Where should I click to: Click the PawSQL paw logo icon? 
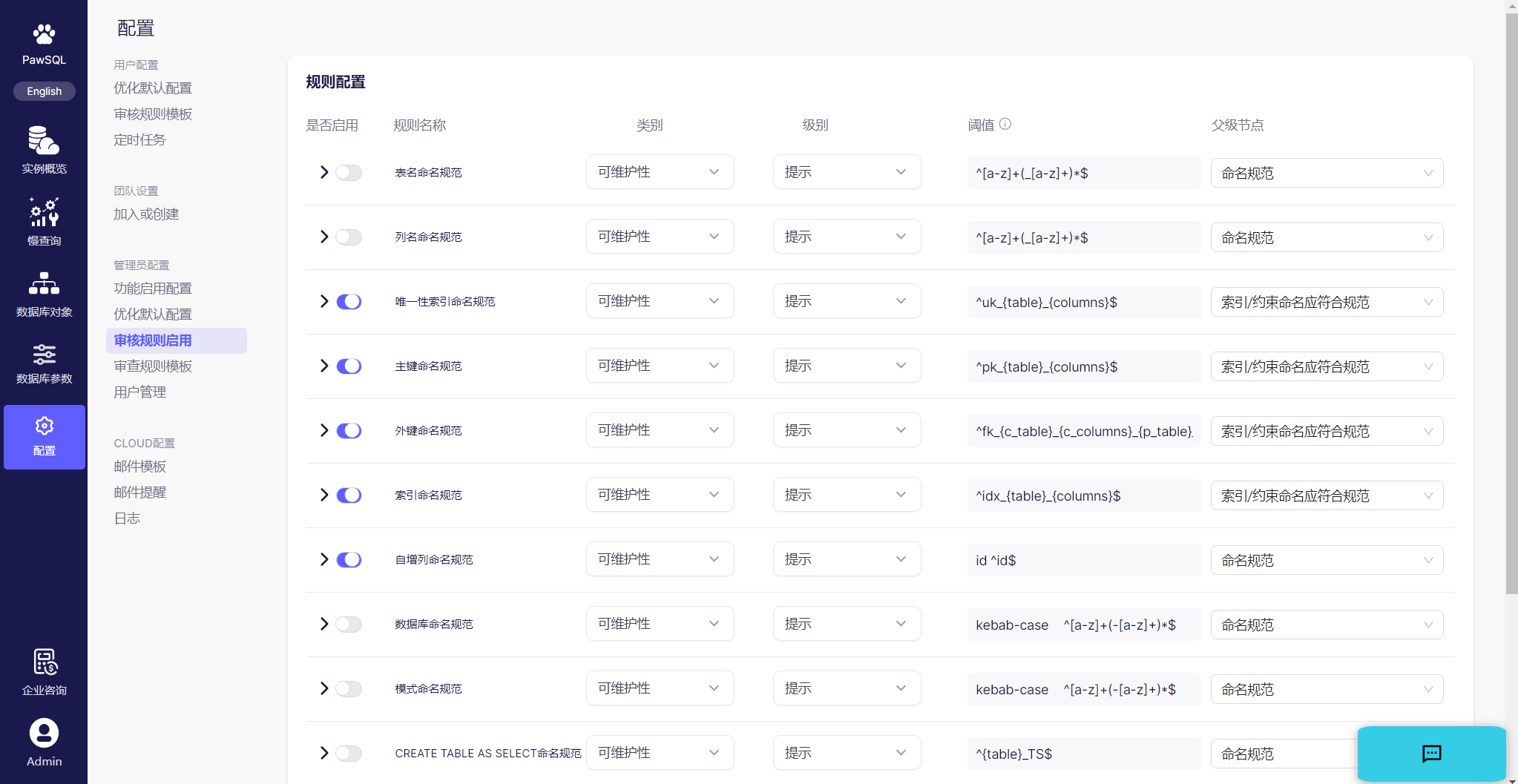(x=44, y=35)
